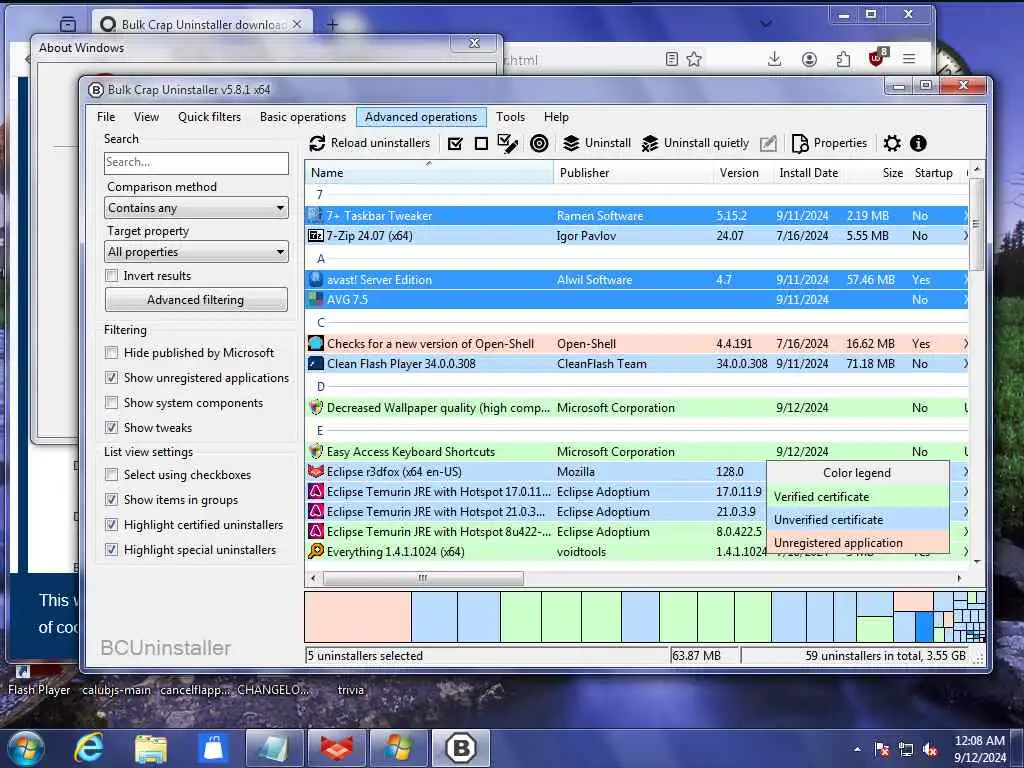Open the Help menu
1024x768 pixels.
click(556, 117)
